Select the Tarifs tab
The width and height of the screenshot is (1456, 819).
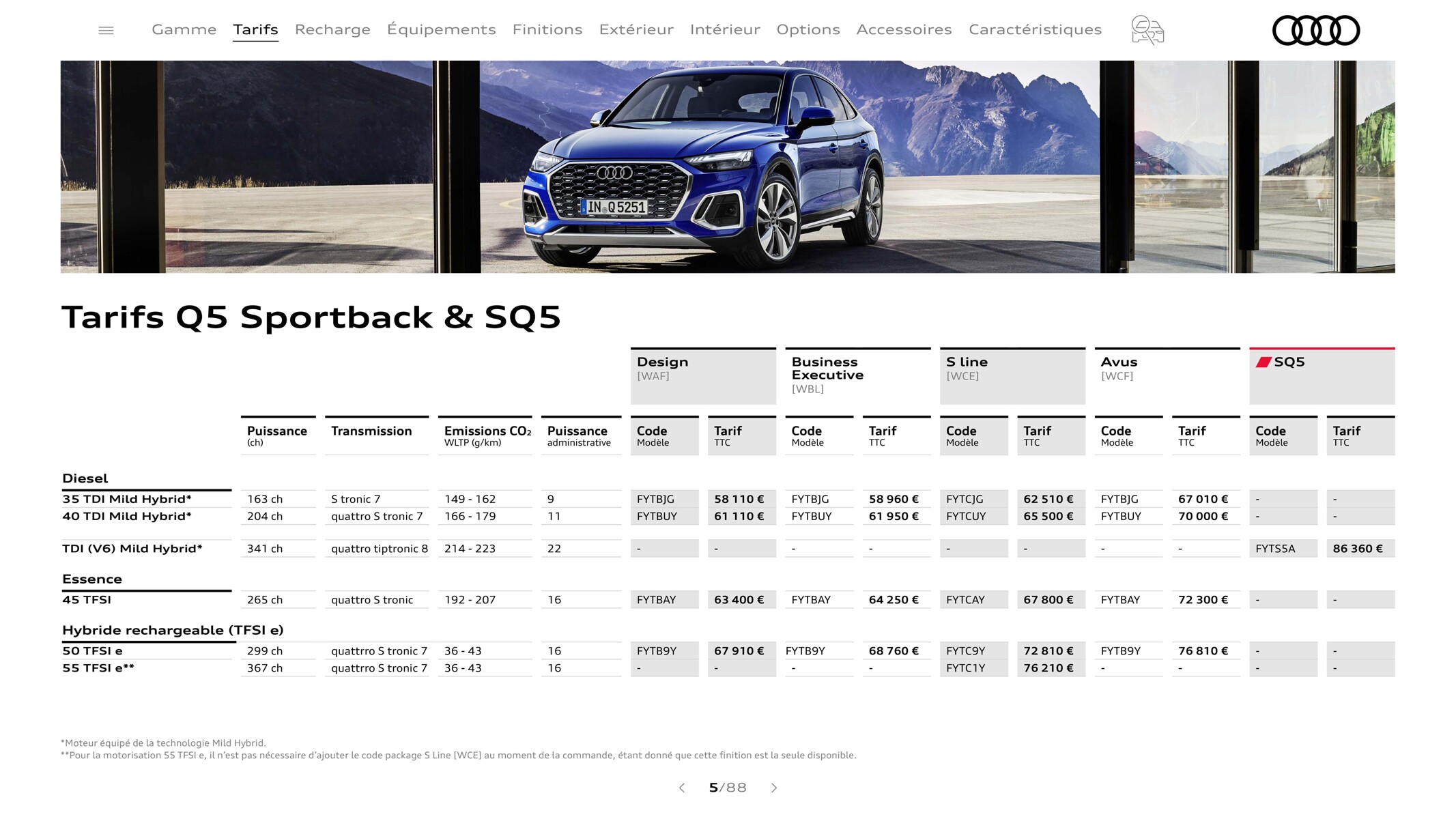255,29
